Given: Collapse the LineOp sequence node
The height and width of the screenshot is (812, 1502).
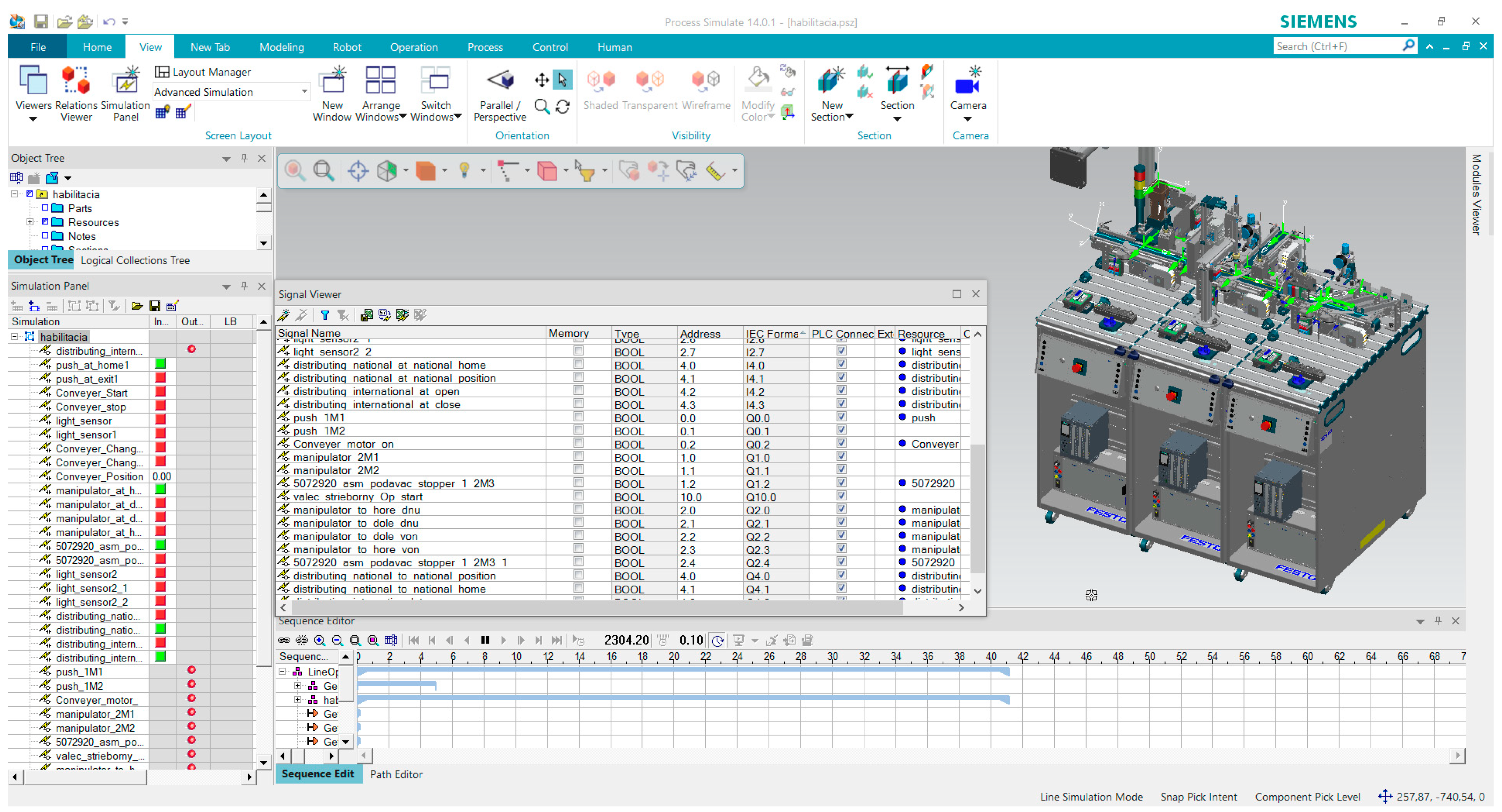Looking at the screenshot, I should click(x=283, y=671).
